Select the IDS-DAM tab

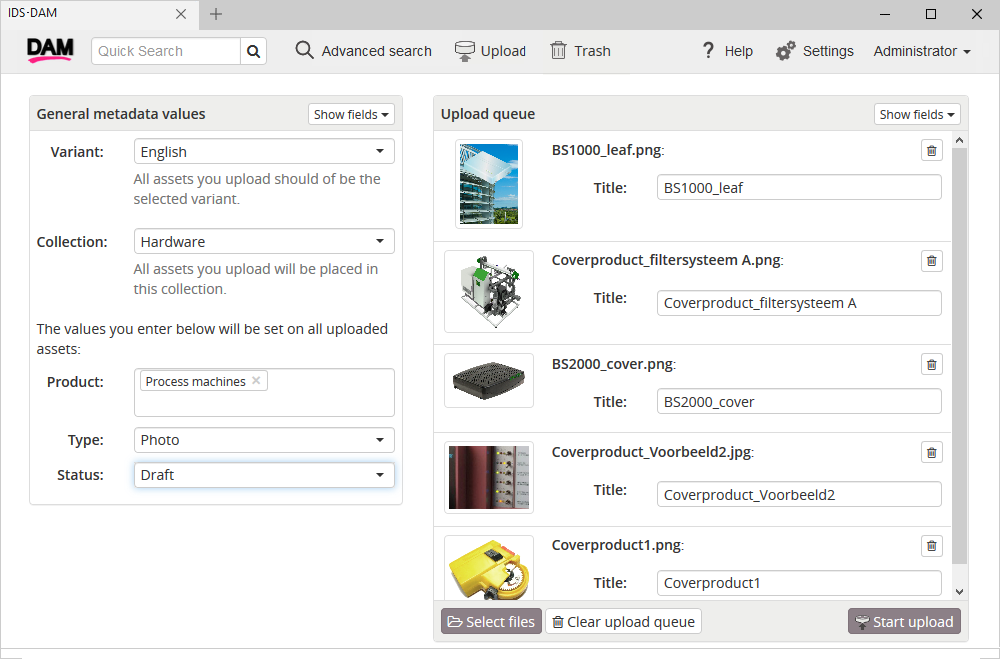[x=99, y=15]
